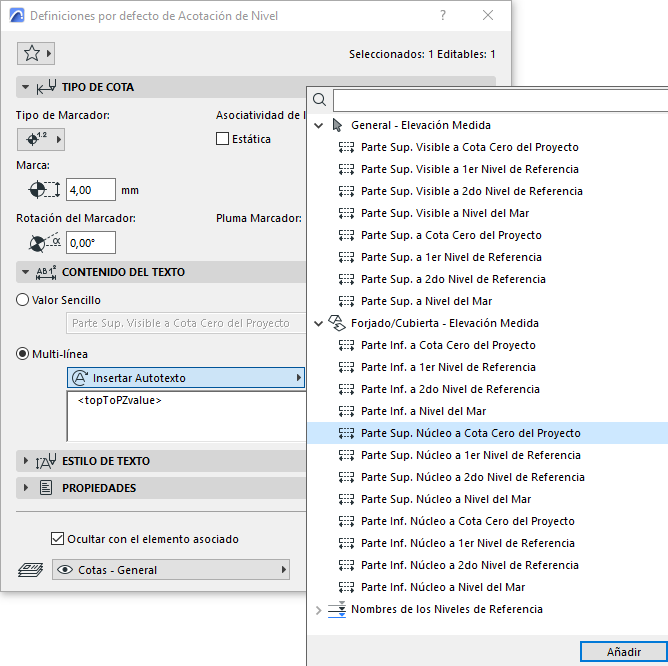Collapse the CONTENIDO DEL TEXTO panel
This screenshot has width=668, height=666.
[x=26, y=272]
